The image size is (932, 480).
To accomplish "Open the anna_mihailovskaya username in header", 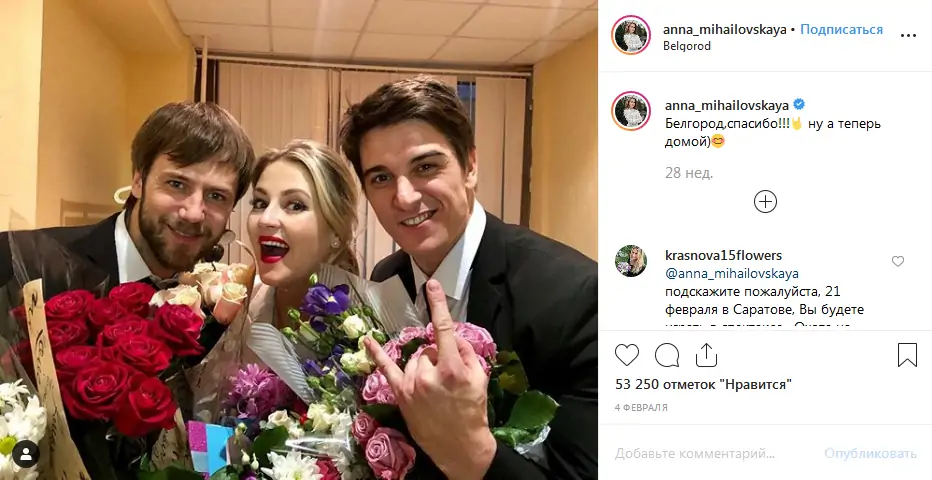I will [x=725, y=30].
